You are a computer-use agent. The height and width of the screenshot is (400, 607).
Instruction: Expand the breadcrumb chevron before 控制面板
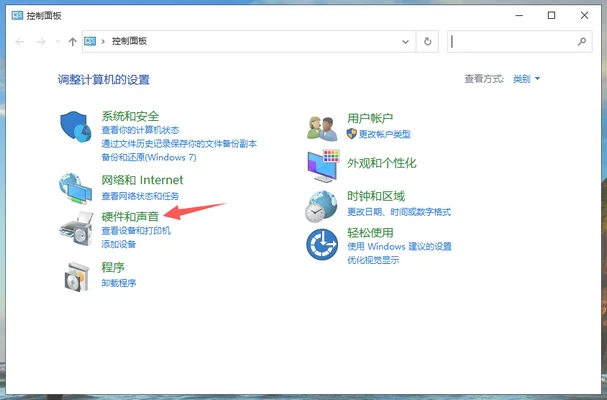pos(103,41)
